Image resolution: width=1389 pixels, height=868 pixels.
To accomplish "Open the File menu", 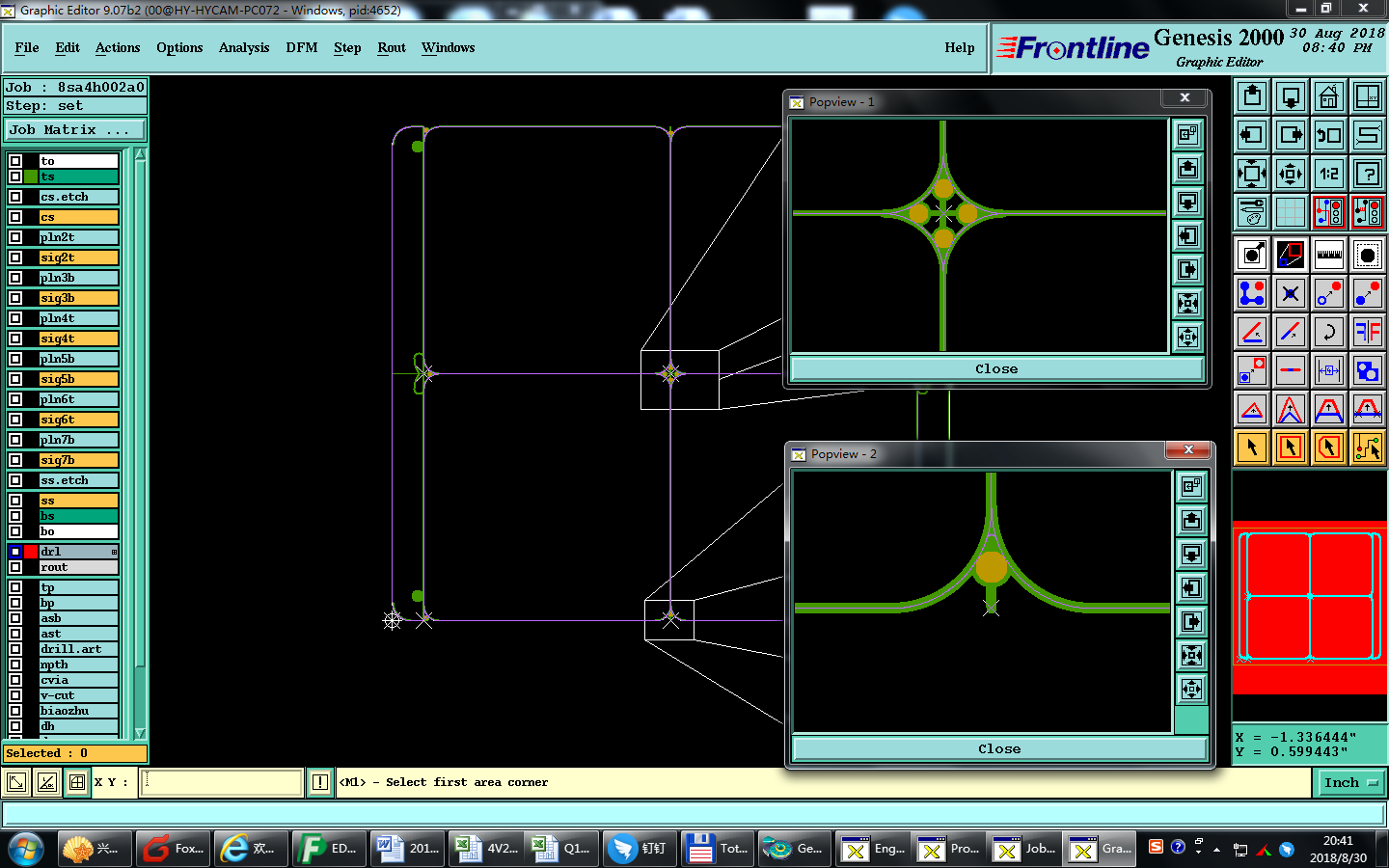I will click(27, 48).
